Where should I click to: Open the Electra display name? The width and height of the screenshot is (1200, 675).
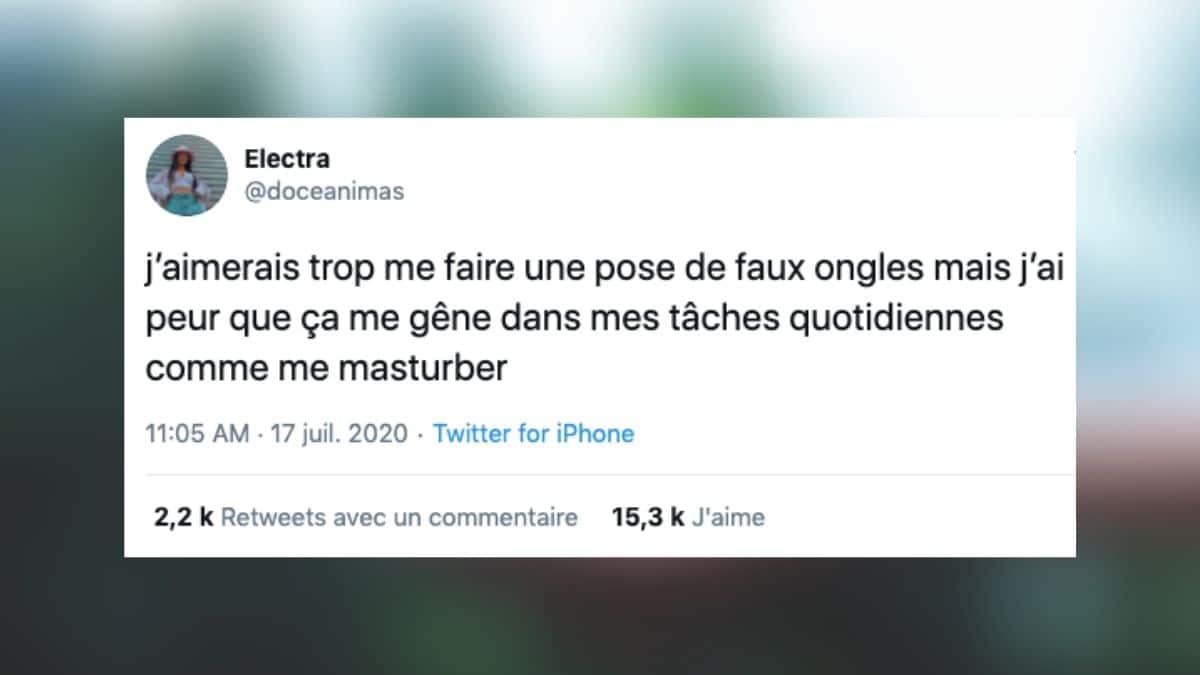(x=287, y=158)
